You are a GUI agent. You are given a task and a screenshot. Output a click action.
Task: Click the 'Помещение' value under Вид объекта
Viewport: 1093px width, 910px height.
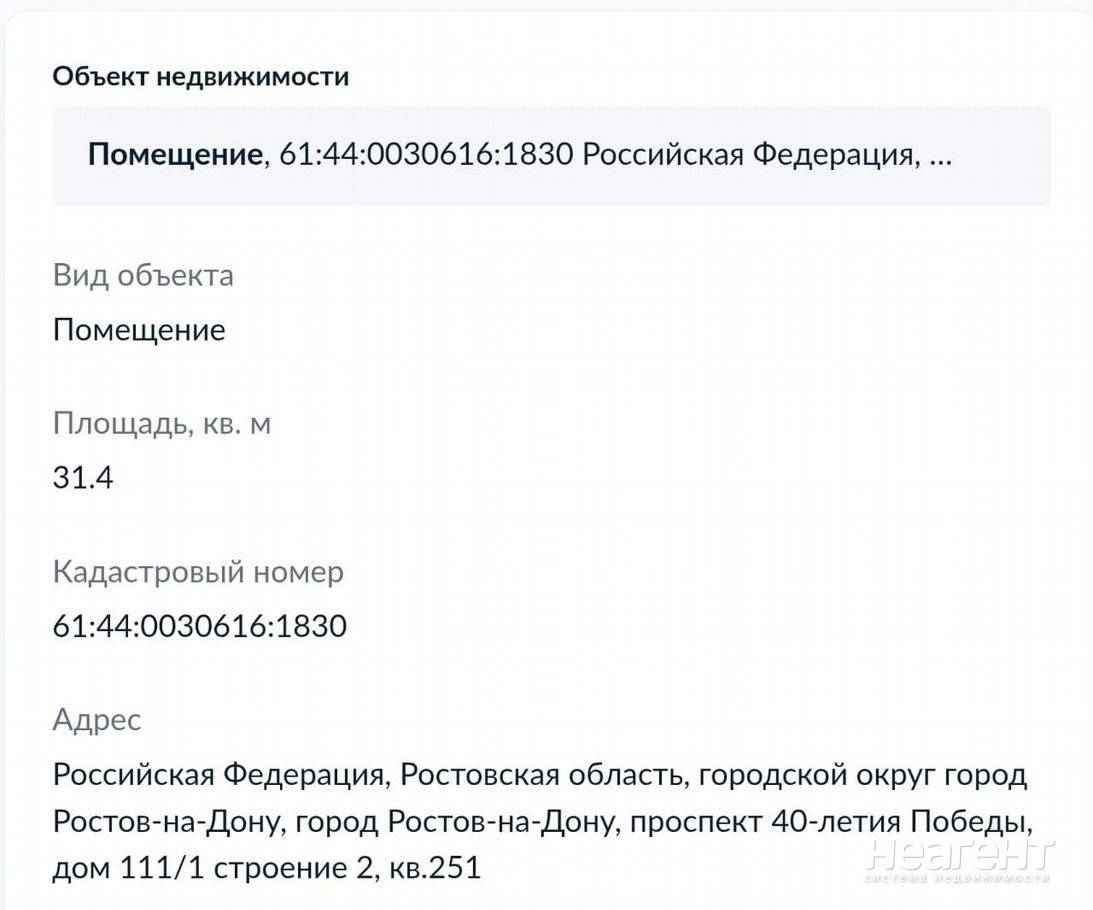[x=139, y=331]
